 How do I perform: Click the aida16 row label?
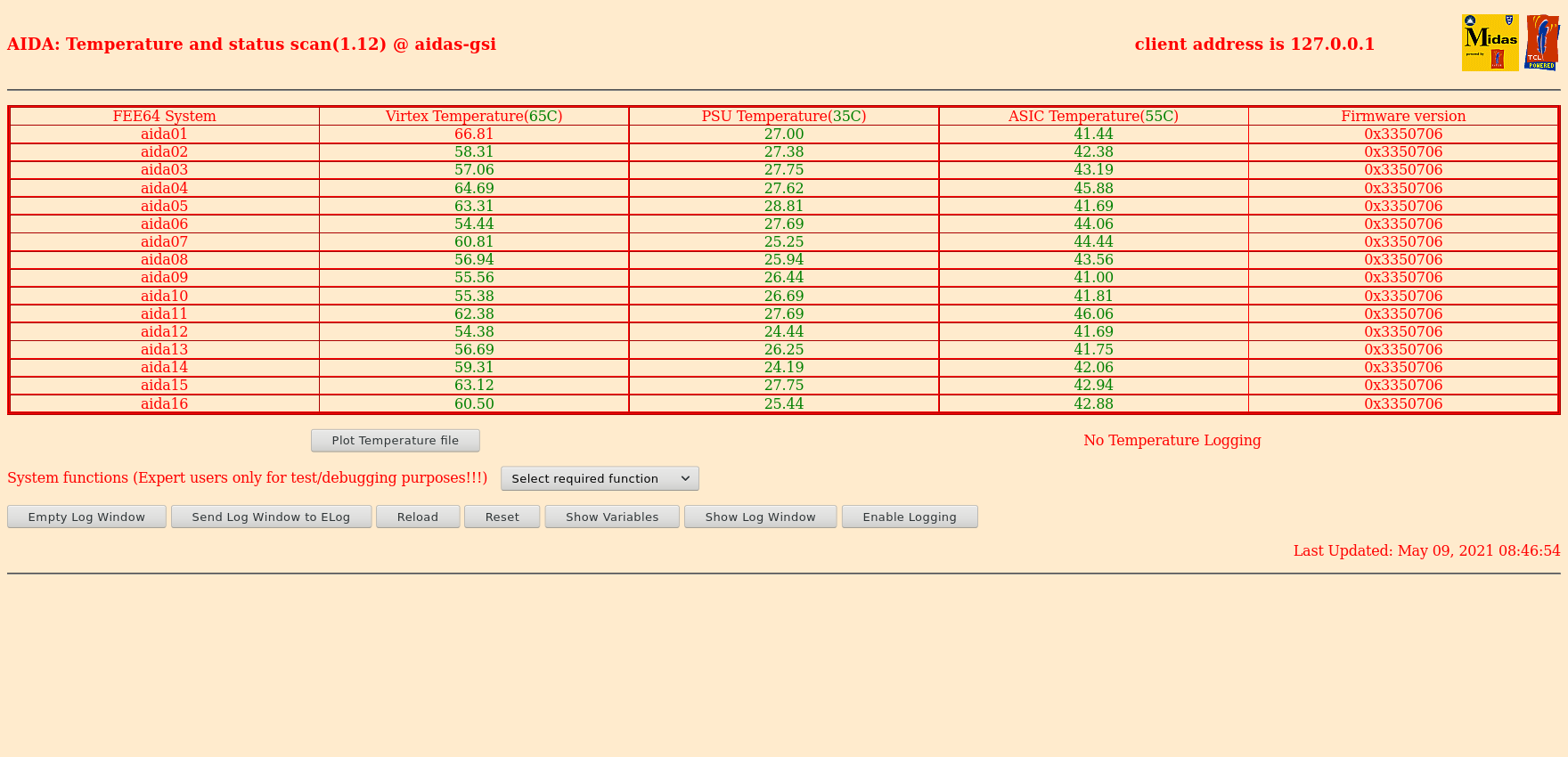coord(165,403)
